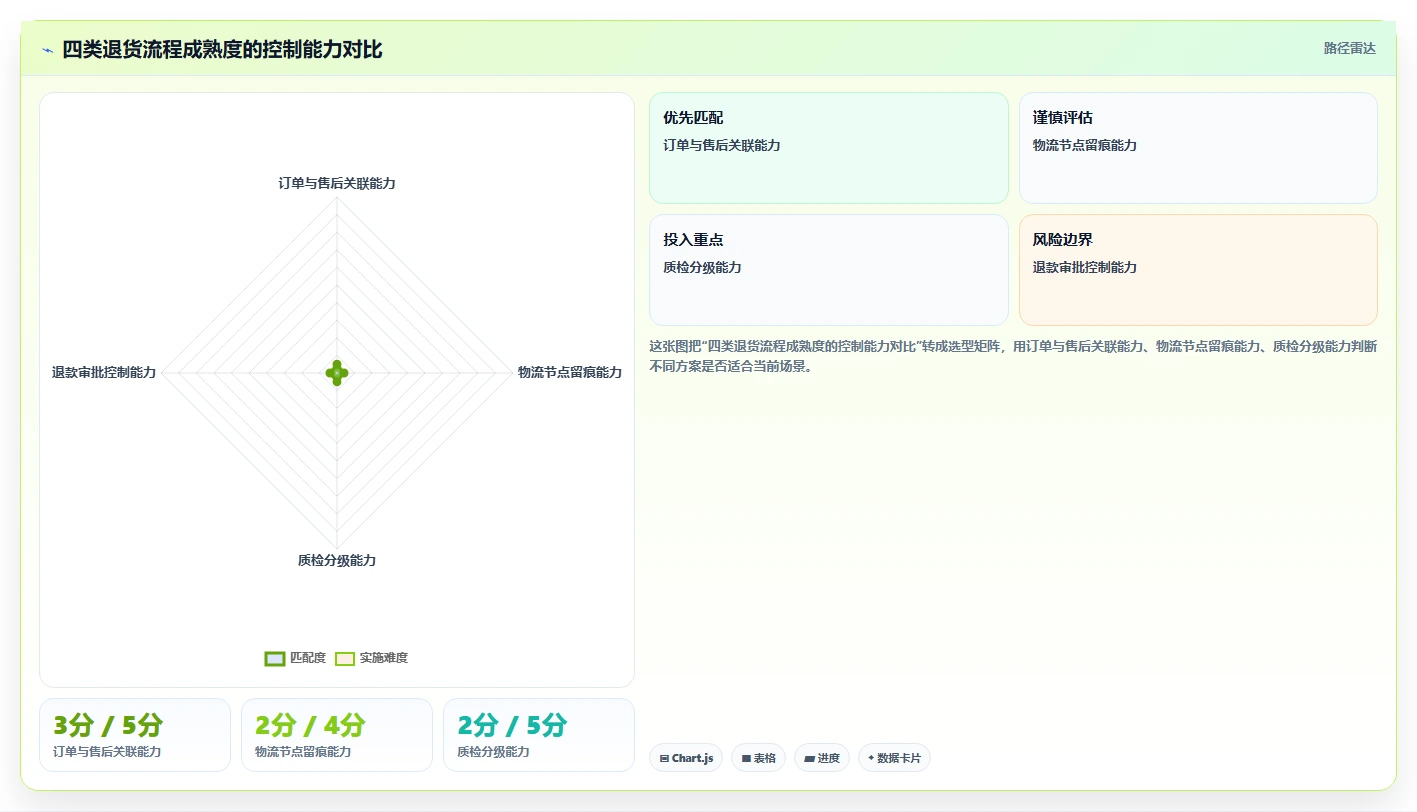Toggle the 匹配度 legend item

pos(296,658)
